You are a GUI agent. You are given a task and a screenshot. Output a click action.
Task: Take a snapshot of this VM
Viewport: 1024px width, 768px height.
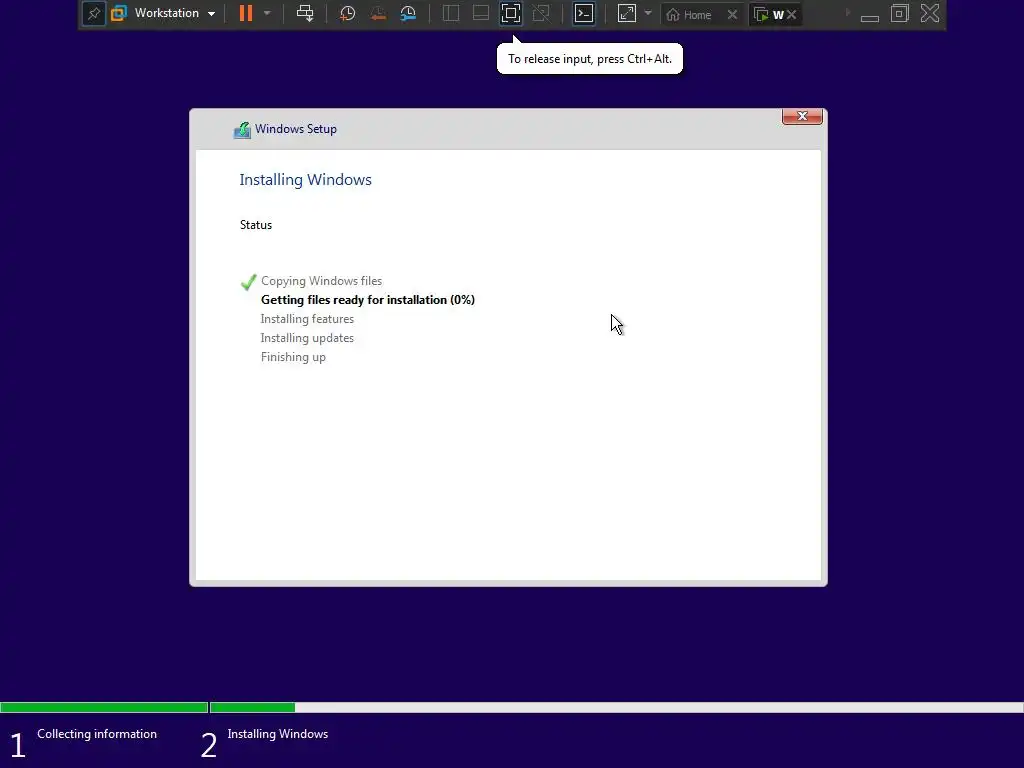pyautogui.click(x=347, y=13)
